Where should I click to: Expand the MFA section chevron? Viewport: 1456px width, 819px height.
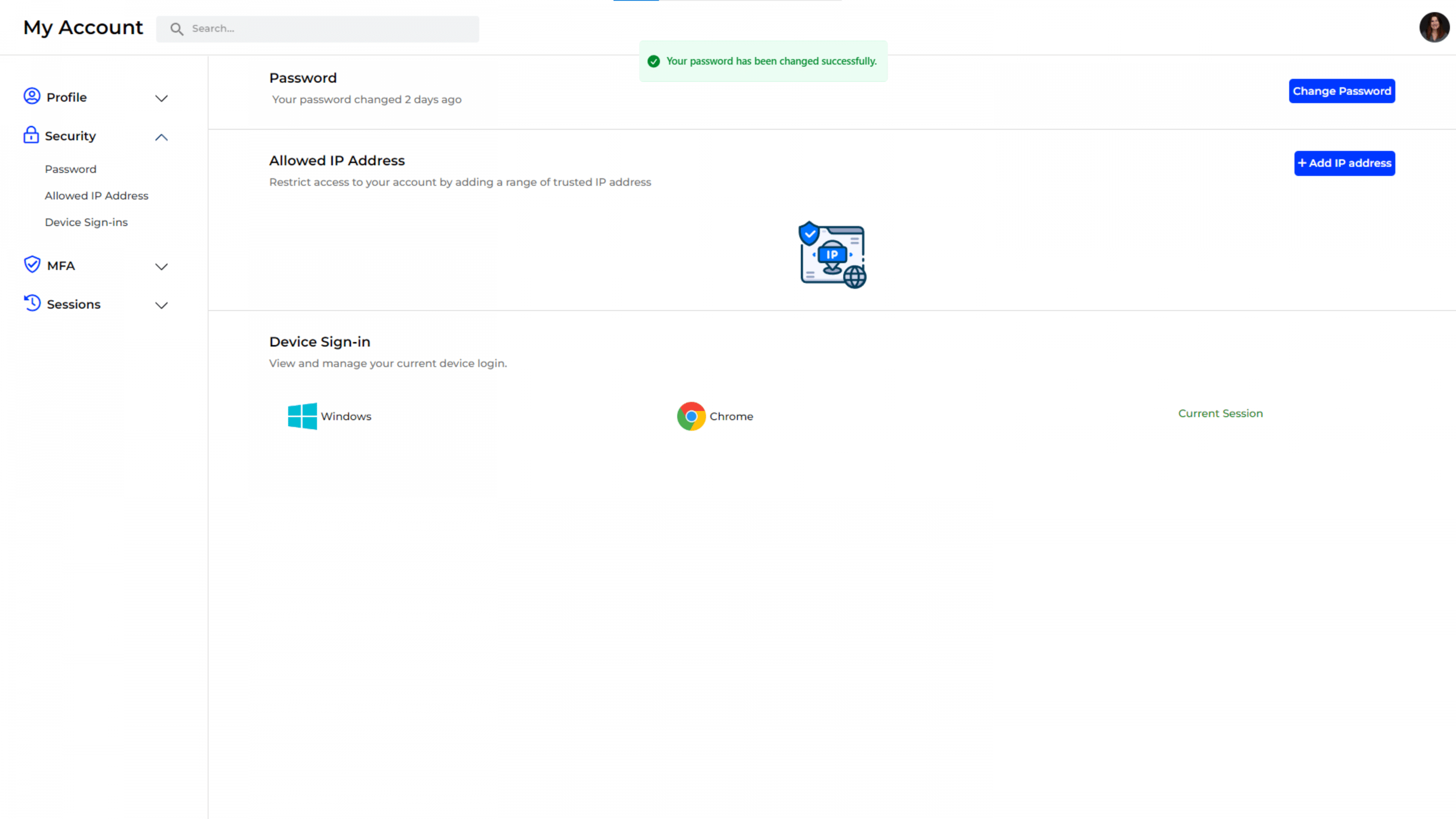162,266
